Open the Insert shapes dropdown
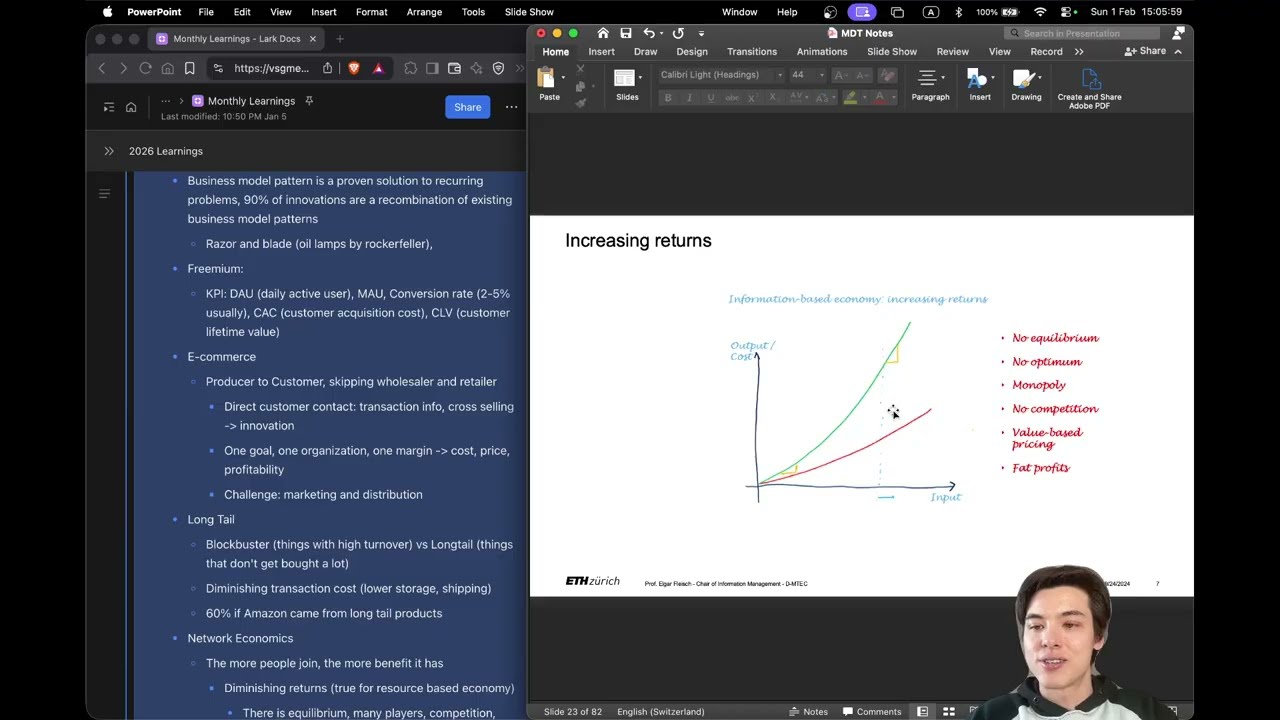The width and height of the screenshot is (1280, 720). click(979, 84)
